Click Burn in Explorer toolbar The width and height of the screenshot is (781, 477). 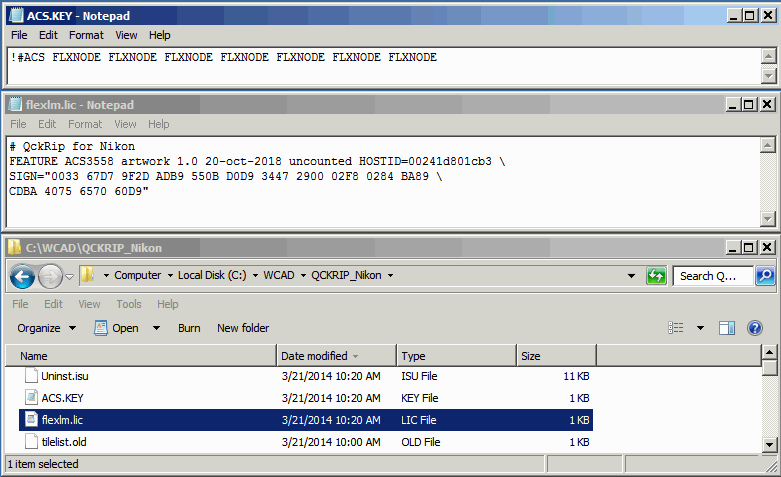[189, 328]
